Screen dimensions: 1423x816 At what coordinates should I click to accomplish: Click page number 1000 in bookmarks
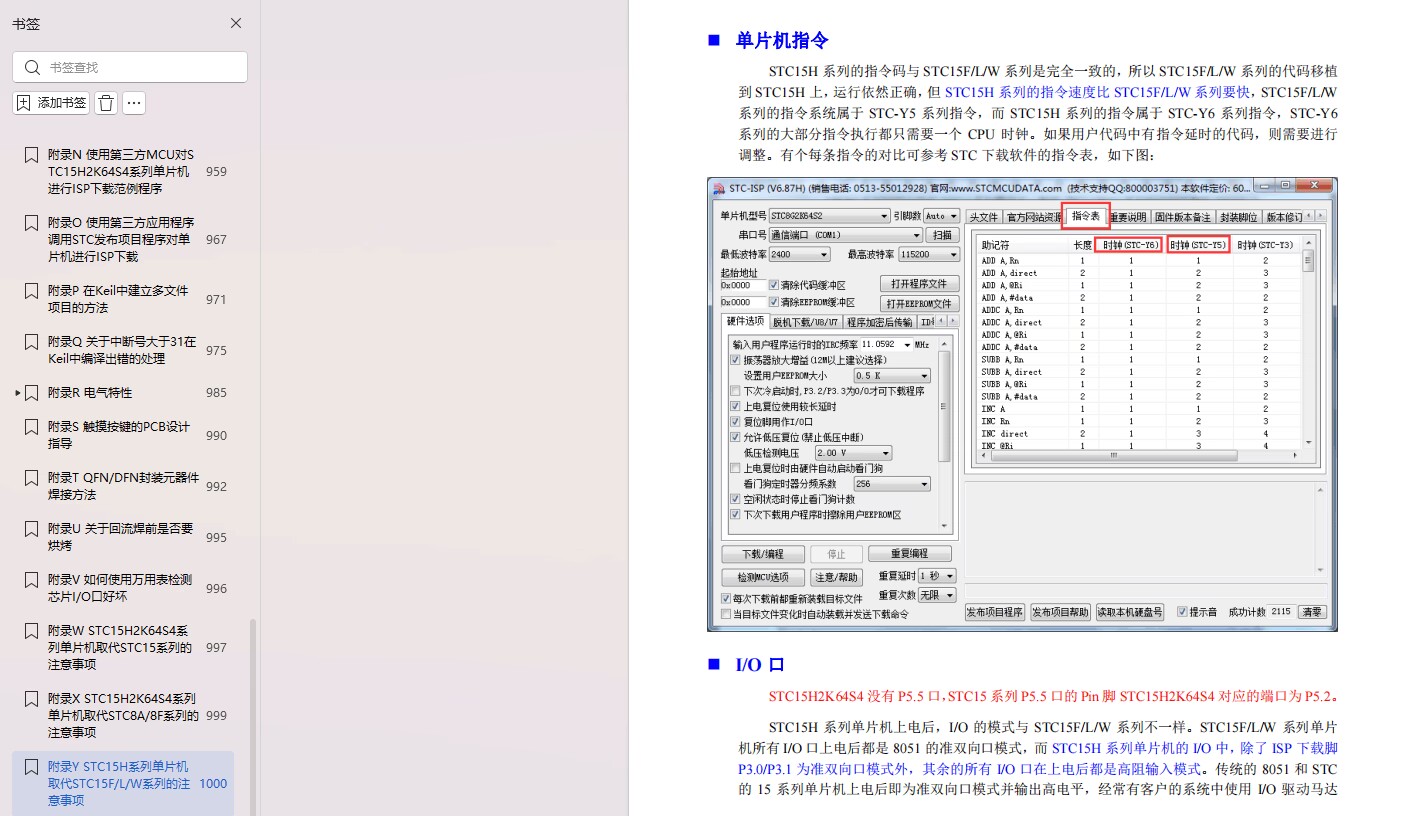(213, 784)
